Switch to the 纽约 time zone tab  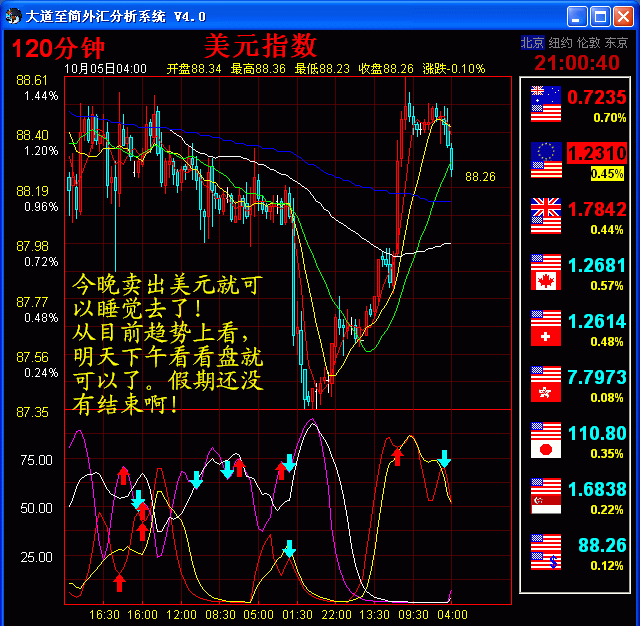pyautogui.click(x=560, y=42)
